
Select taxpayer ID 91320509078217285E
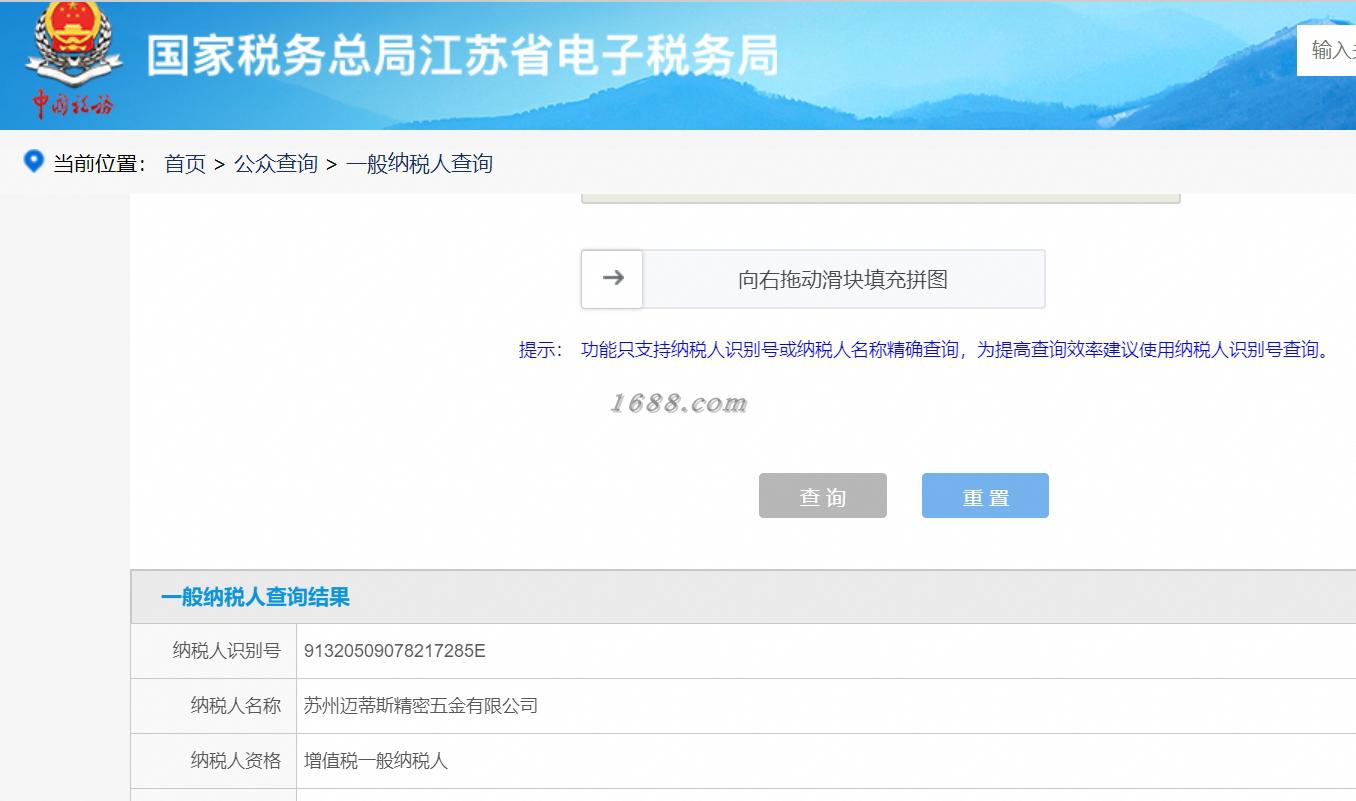395,651
